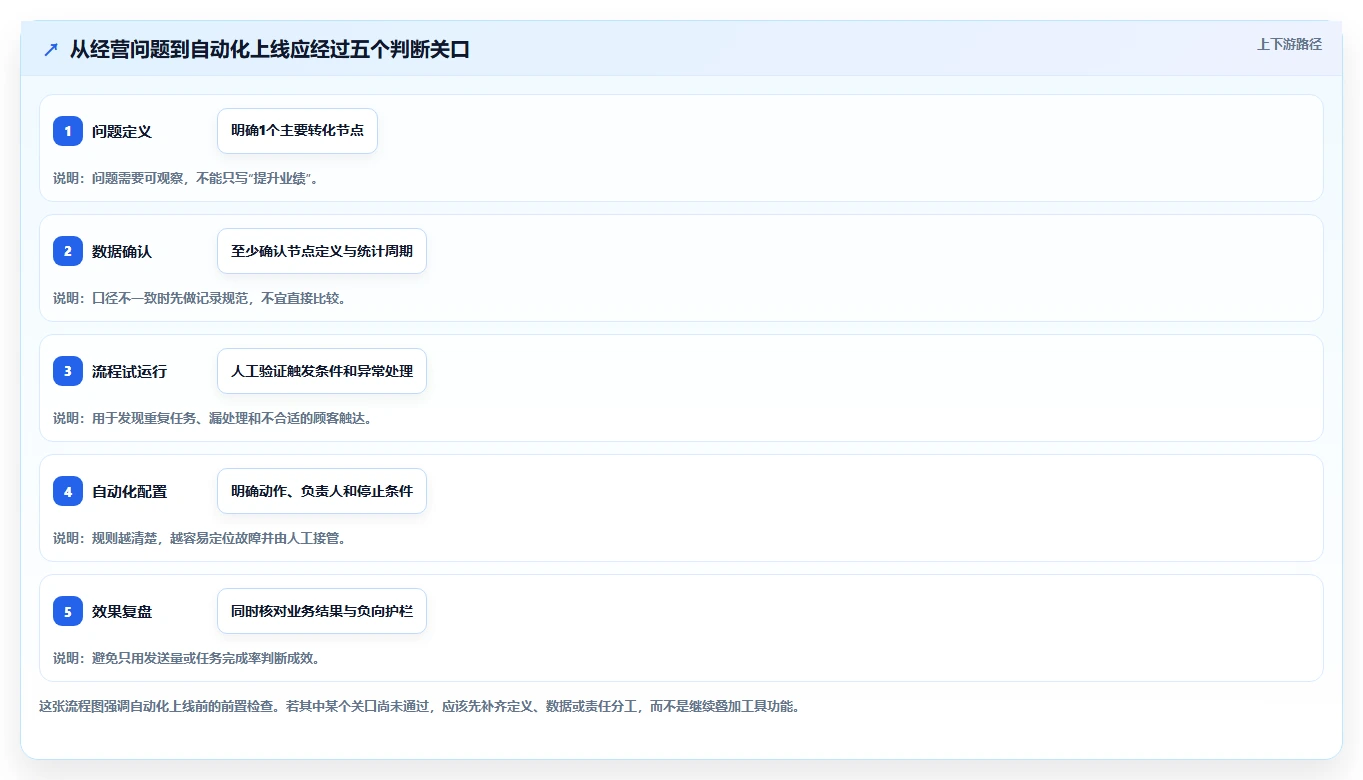Click the 自动化配置 step label
Screen dimensions: 1363x780
click(129, 491)
